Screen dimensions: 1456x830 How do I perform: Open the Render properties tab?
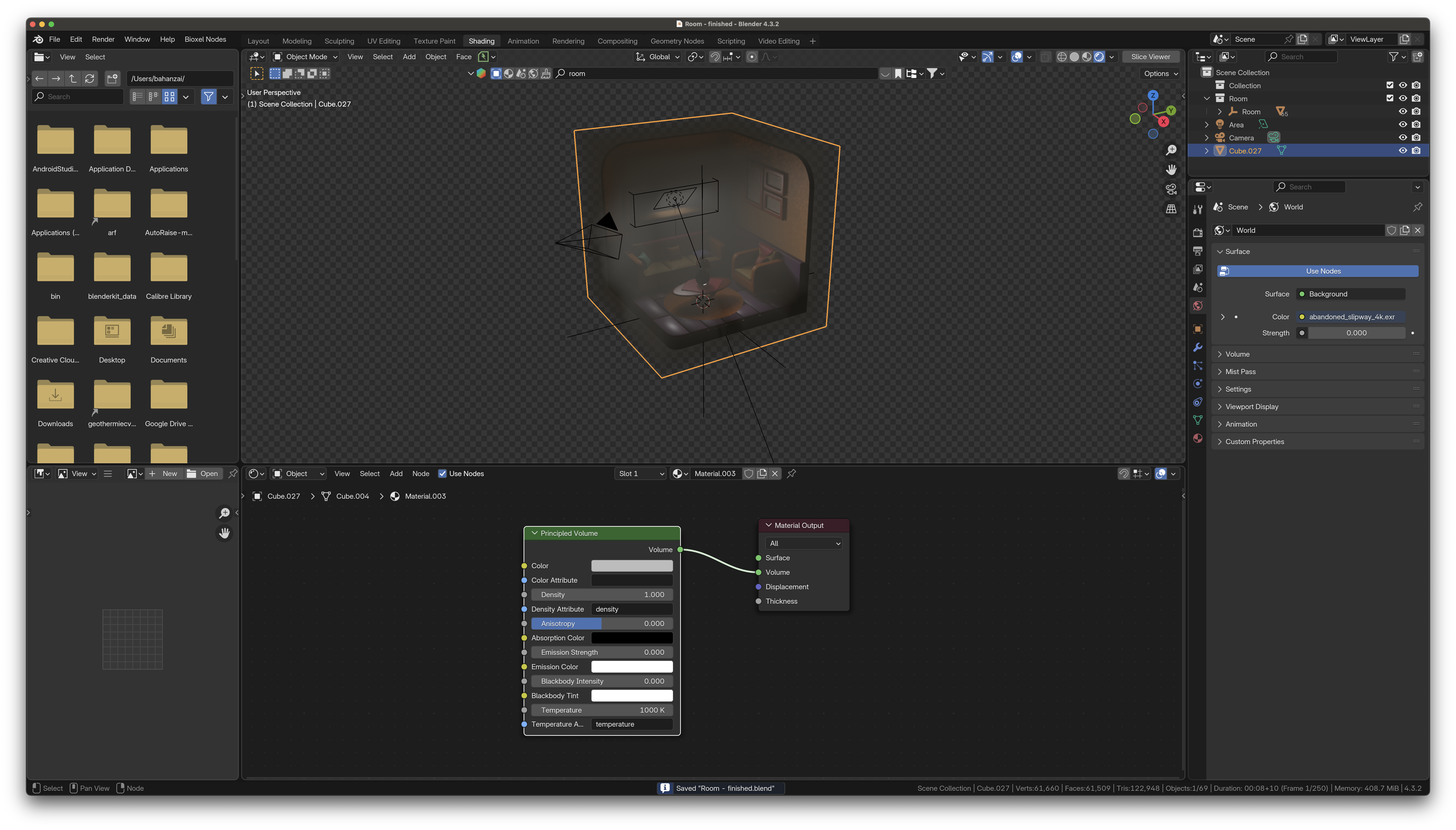click(x=1198, y=233)
